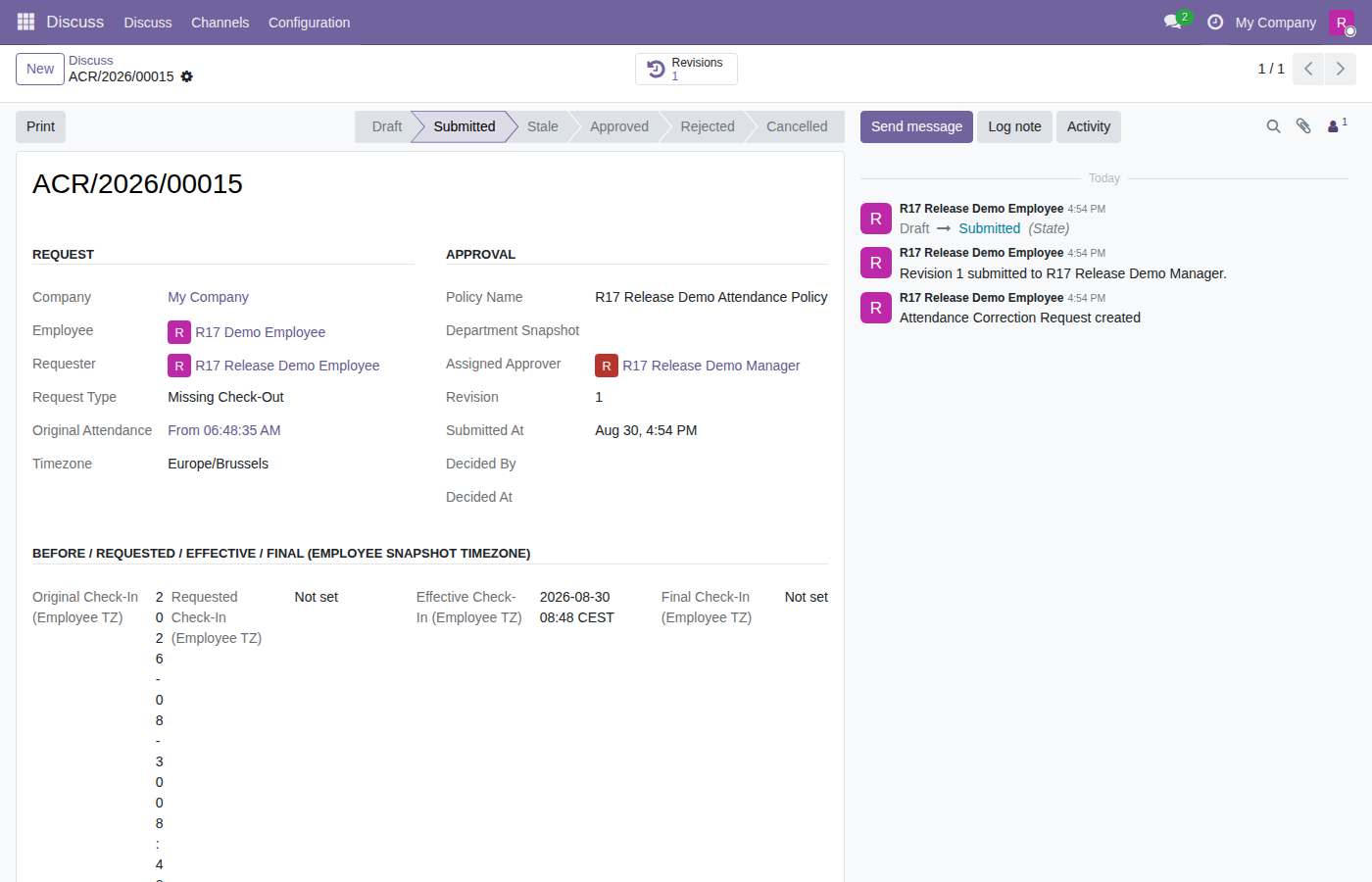Select the Rejected status stage
Screen dimensions: 1372x882
708,126
